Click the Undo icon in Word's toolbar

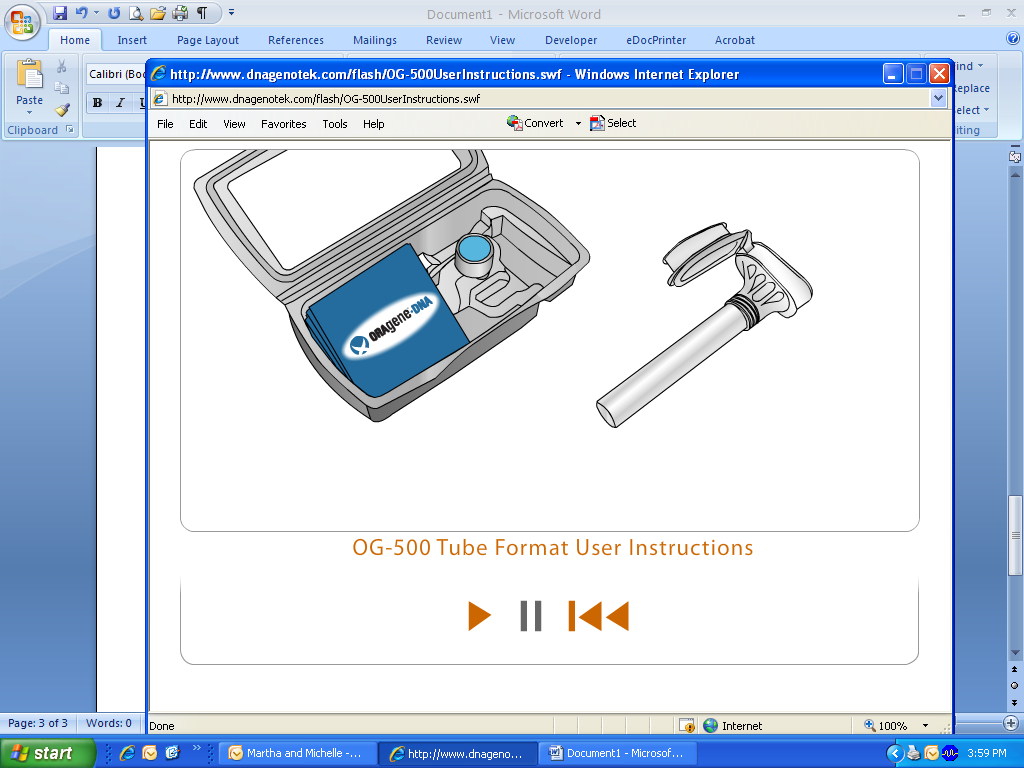pos(81,13)
